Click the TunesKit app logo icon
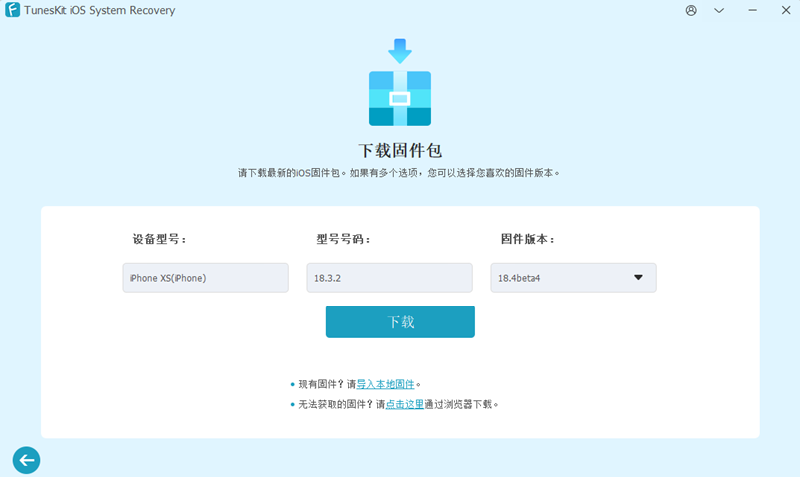800x477 pixels. [x=14, y=11]
